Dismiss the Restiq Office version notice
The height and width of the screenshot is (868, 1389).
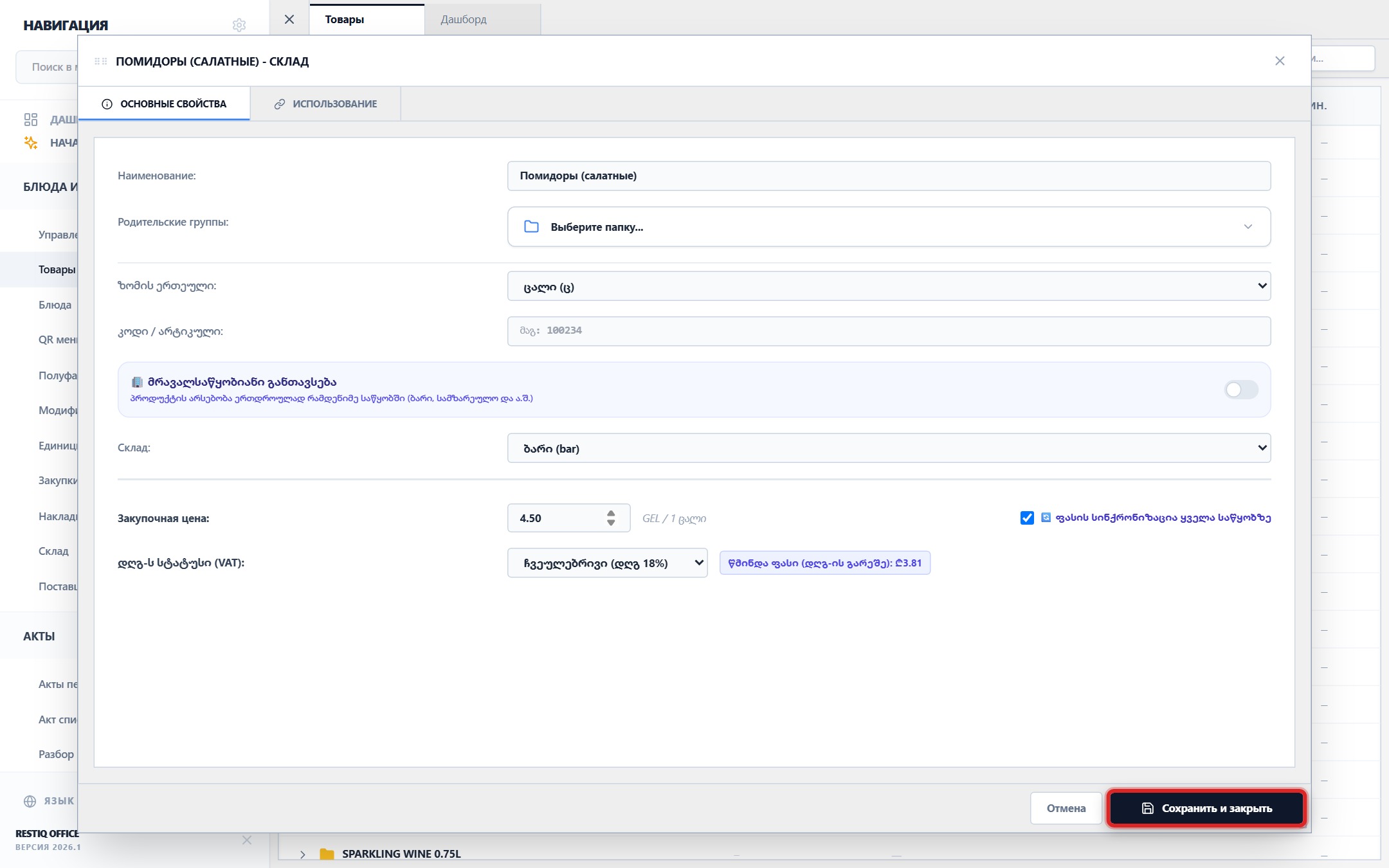point(247,840)
